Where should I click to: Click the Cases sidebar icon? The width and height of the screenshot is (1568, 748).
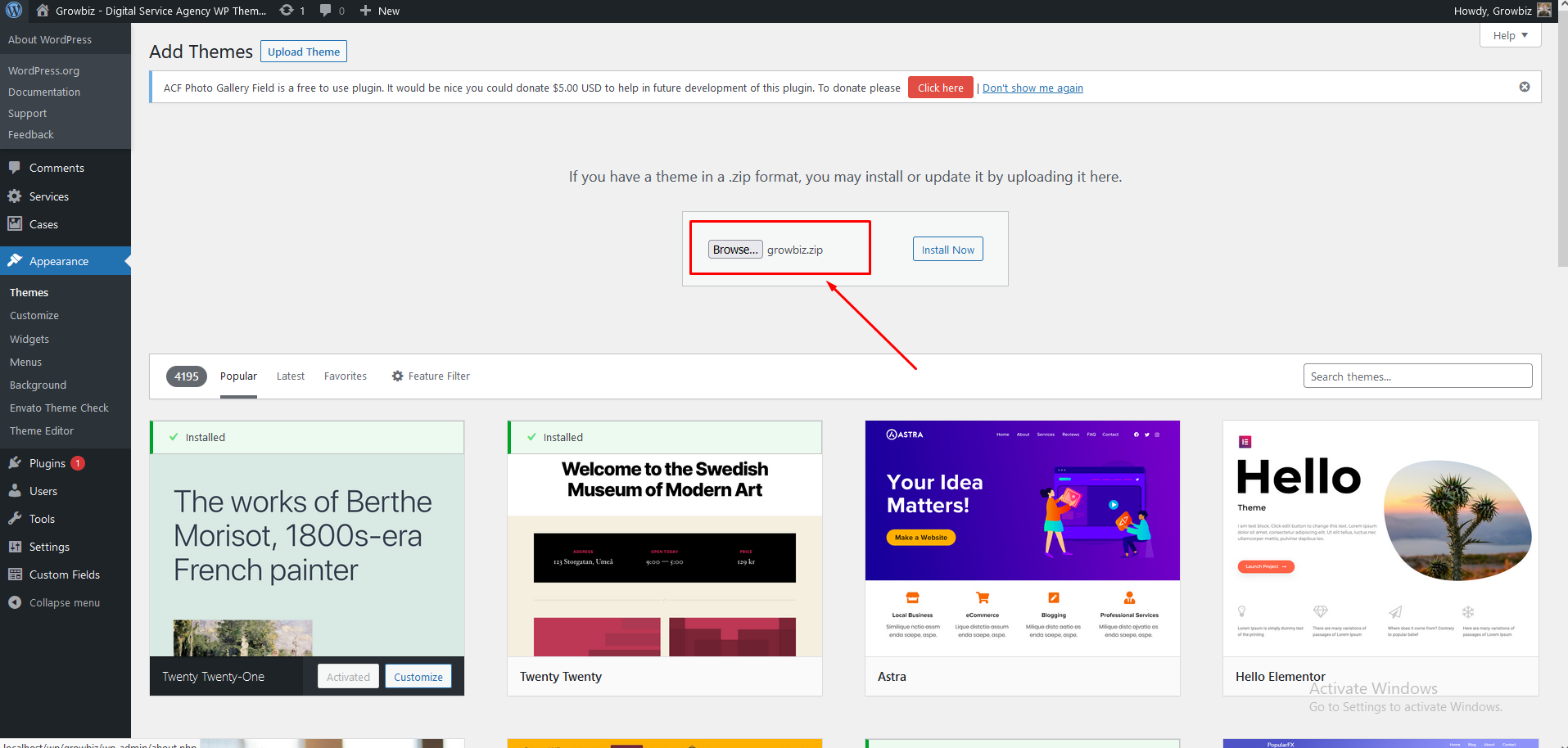pos(15,224)
